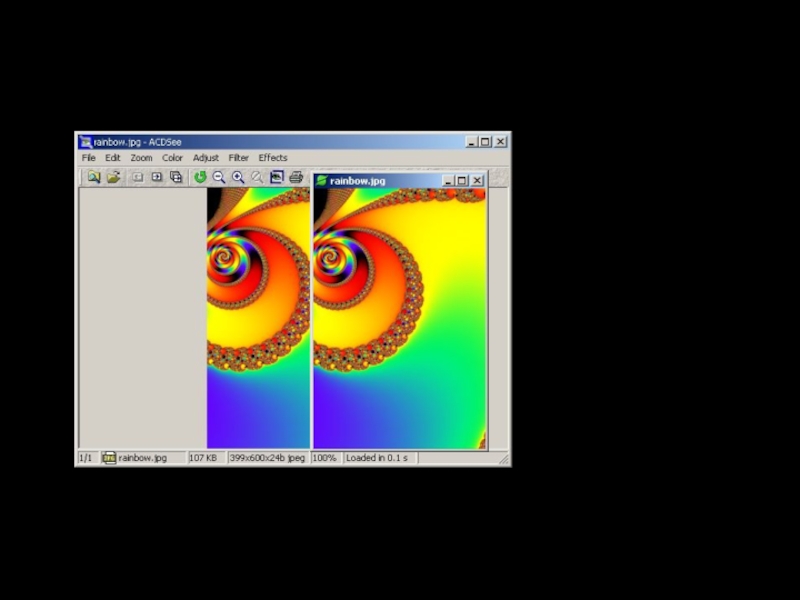
Task: Go to previous image toolbar icon
Action: (137, 177)
